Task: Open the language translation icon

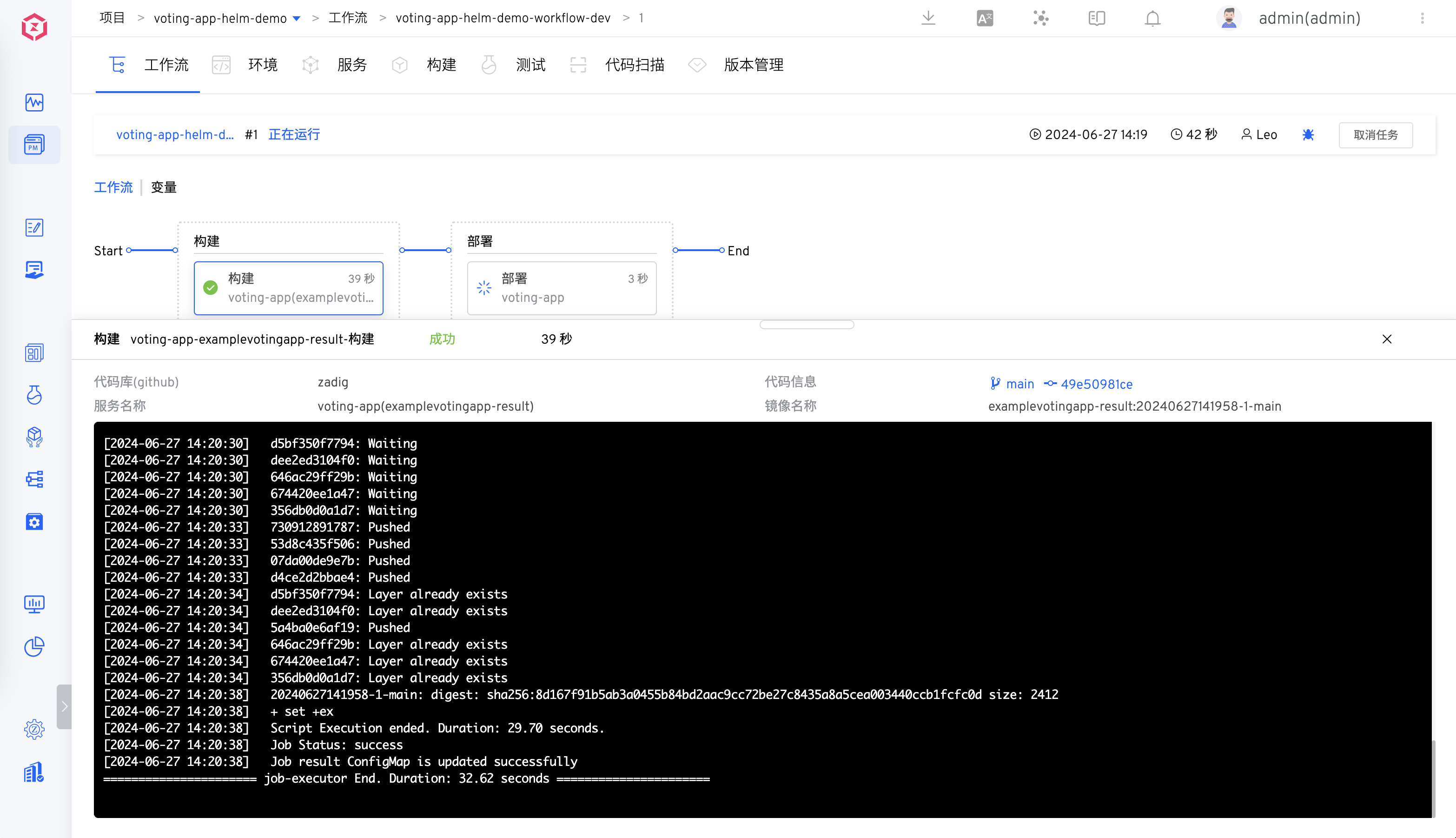Action: pos(984,19)
